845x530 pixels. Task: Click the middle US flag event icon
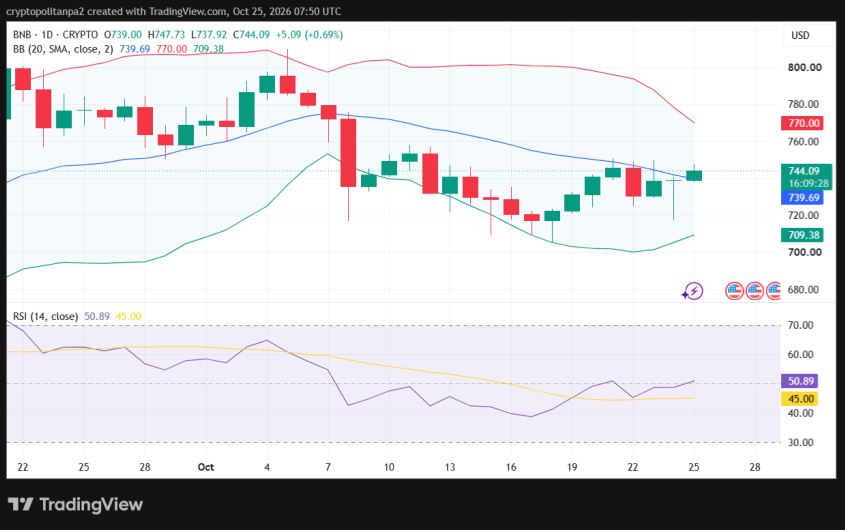[x=754, y=291]
